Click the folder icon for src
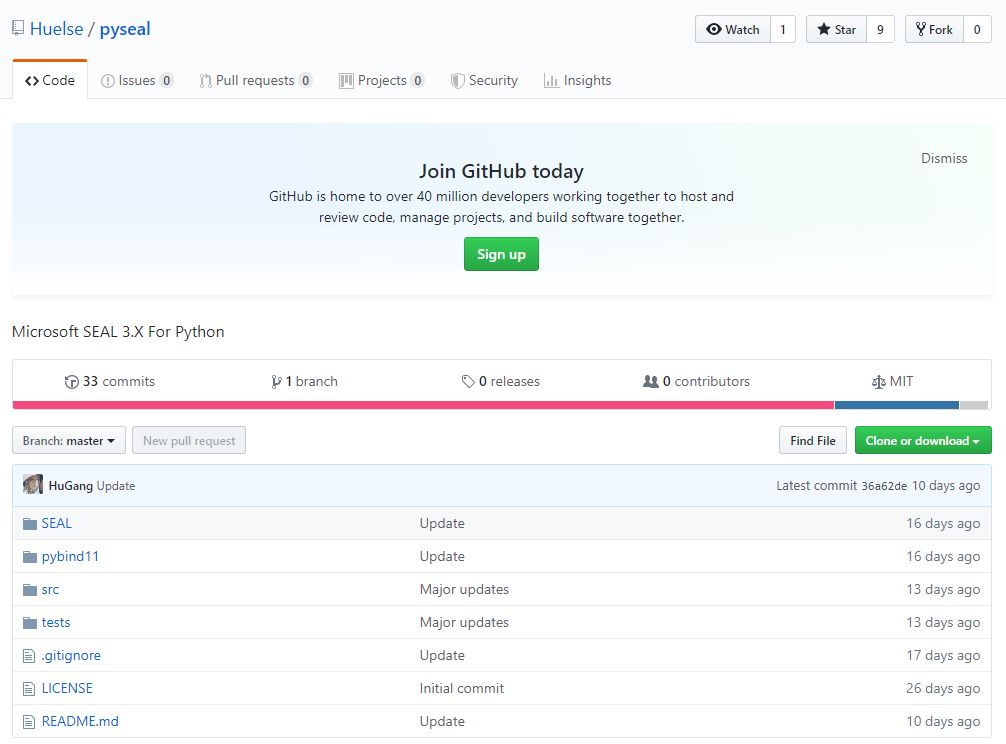 point(30,590)
